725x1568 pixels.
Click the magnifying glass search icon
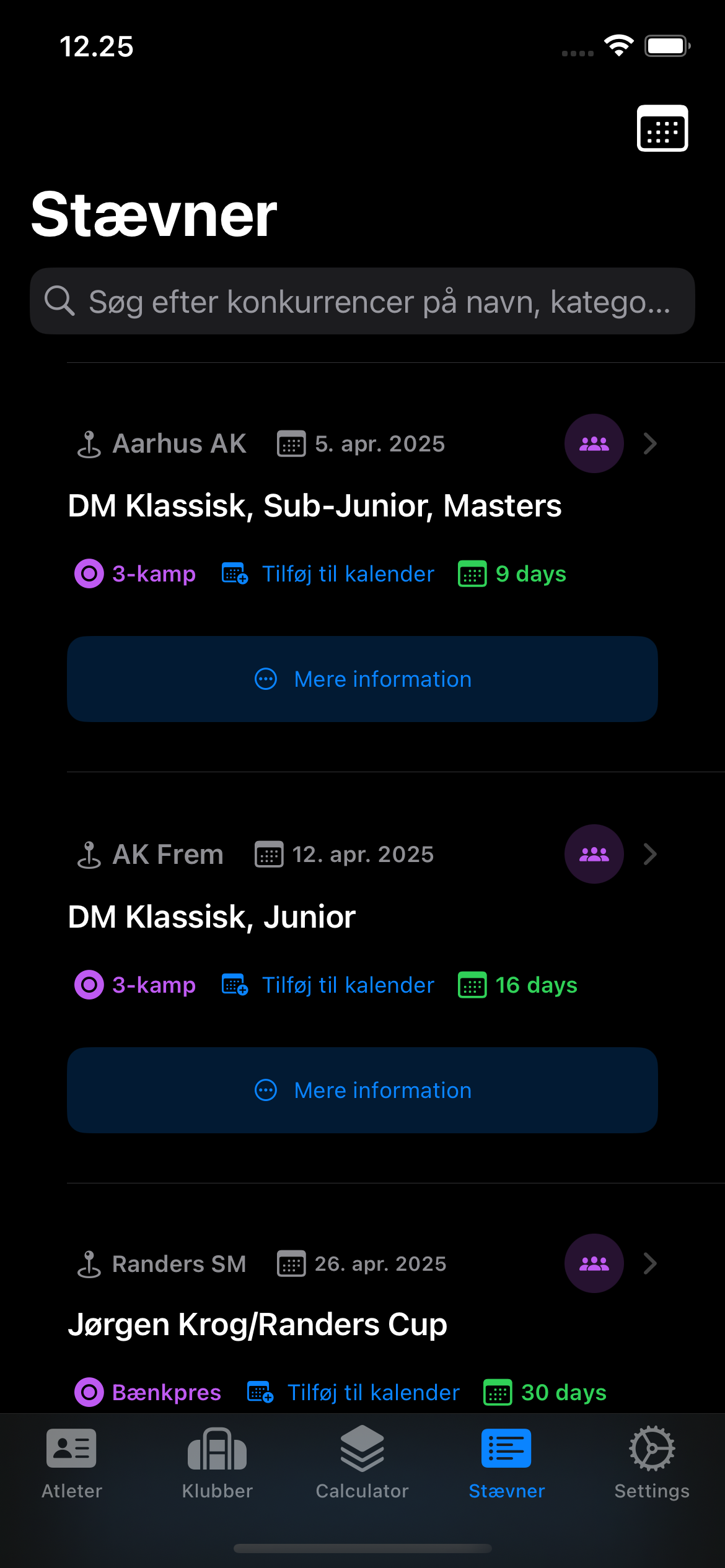59,301
